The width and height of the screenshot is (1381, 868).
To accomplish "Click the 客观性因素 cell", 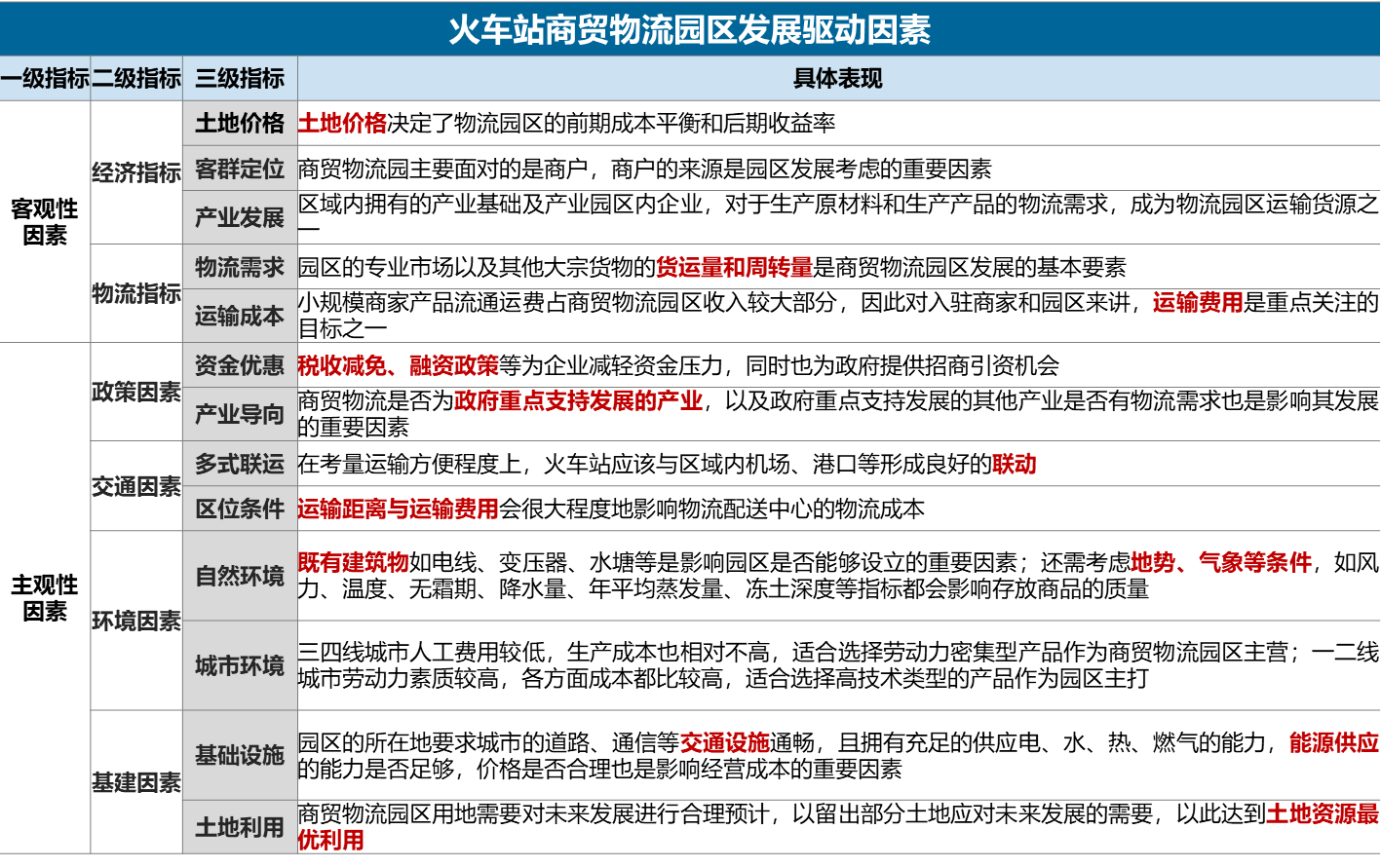I will coord(45,222).
